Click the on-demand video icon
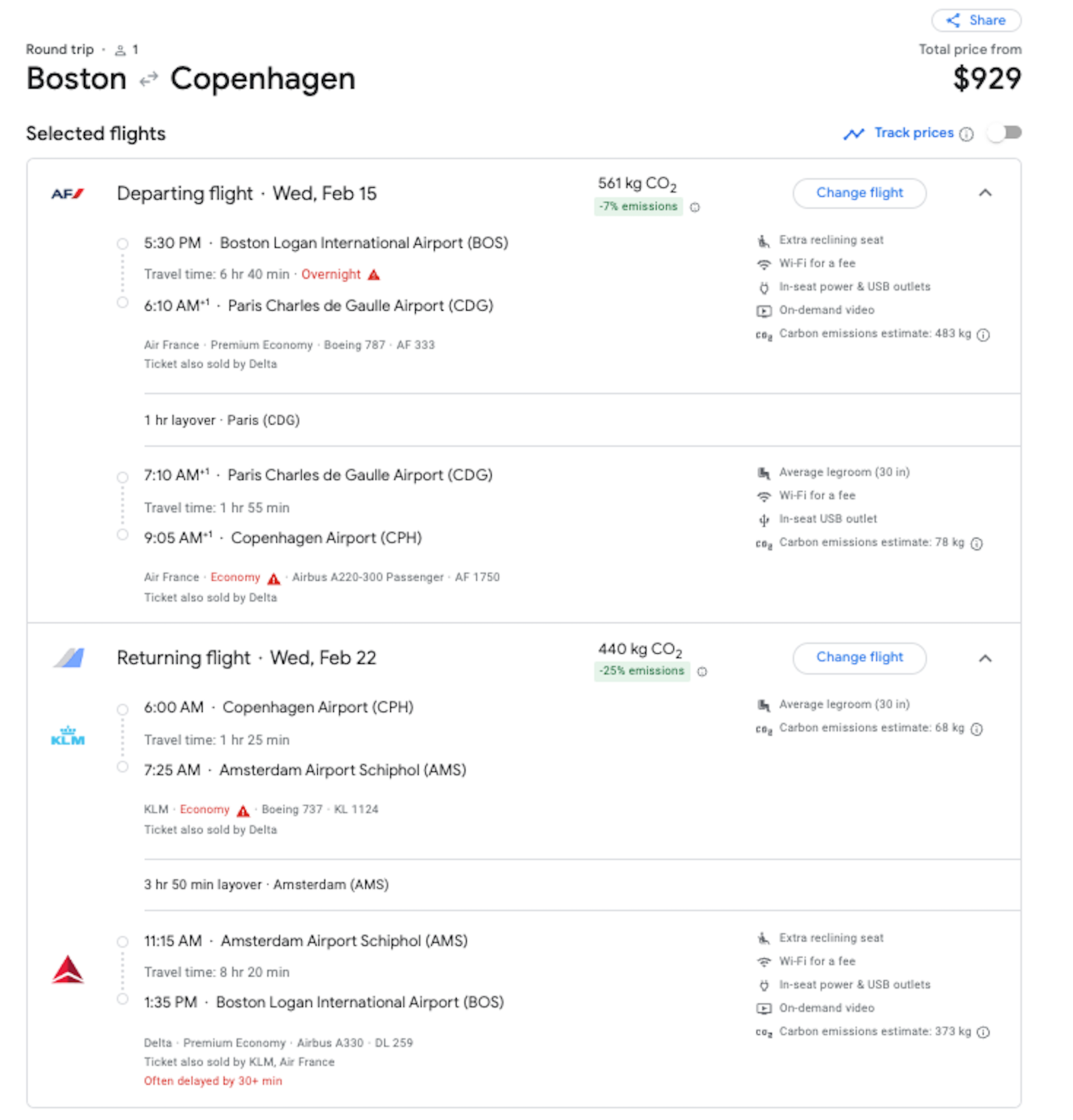Viewport: 1073px width, 1120px height. 763,310
